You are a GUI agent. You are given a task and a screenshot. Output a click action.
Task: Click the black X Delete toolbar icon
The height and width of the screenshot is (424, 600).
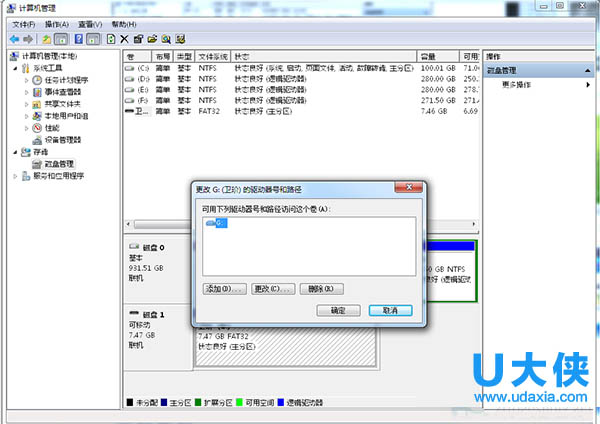pos(124,39)
